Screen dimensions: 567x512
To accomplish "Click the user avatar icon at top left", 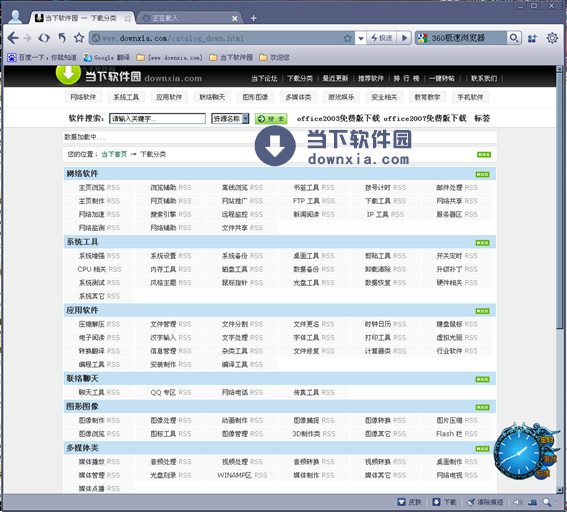I will (15, 17).
